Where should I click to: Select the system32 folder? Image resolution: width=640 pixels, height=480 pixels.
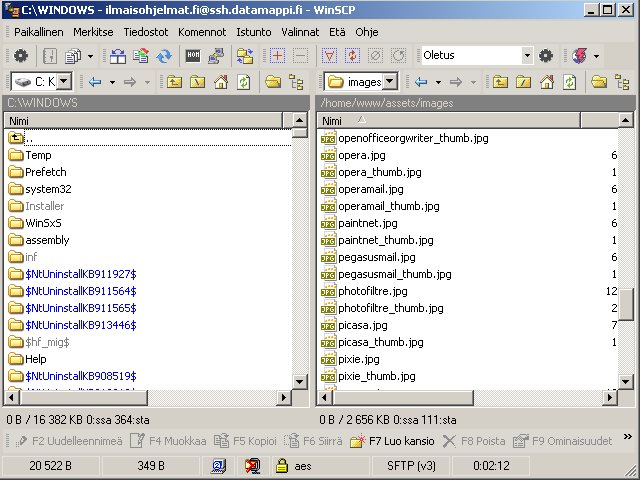40,189
